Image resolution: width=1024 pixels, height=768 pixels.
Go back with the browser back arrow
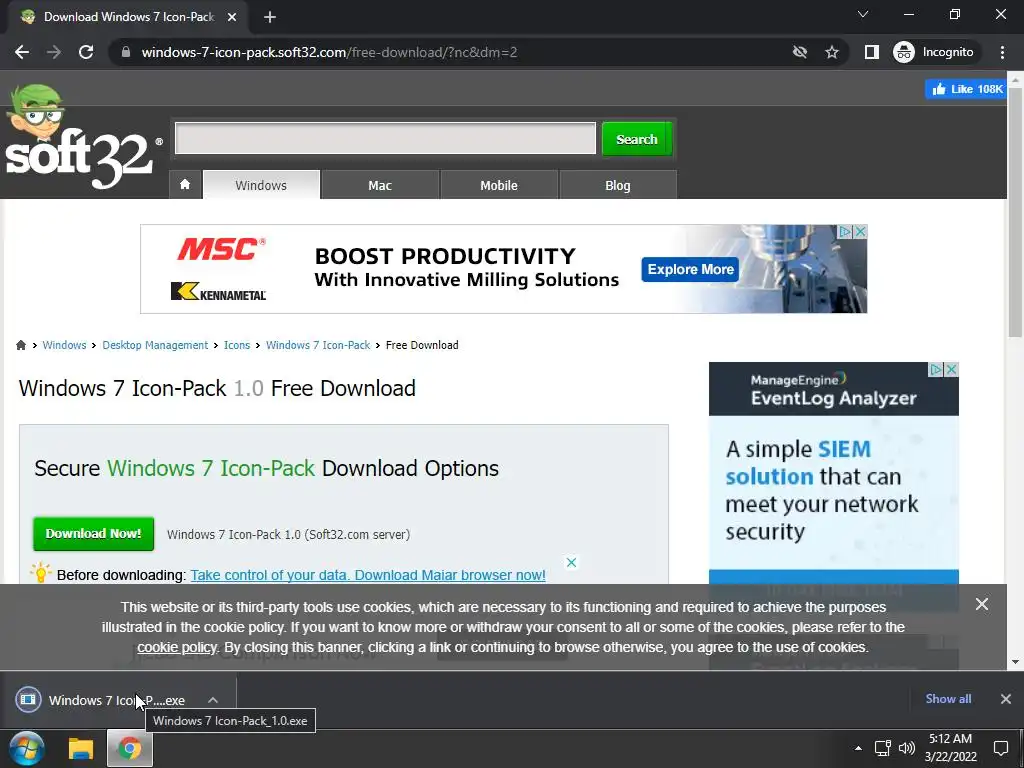(22, 52)
